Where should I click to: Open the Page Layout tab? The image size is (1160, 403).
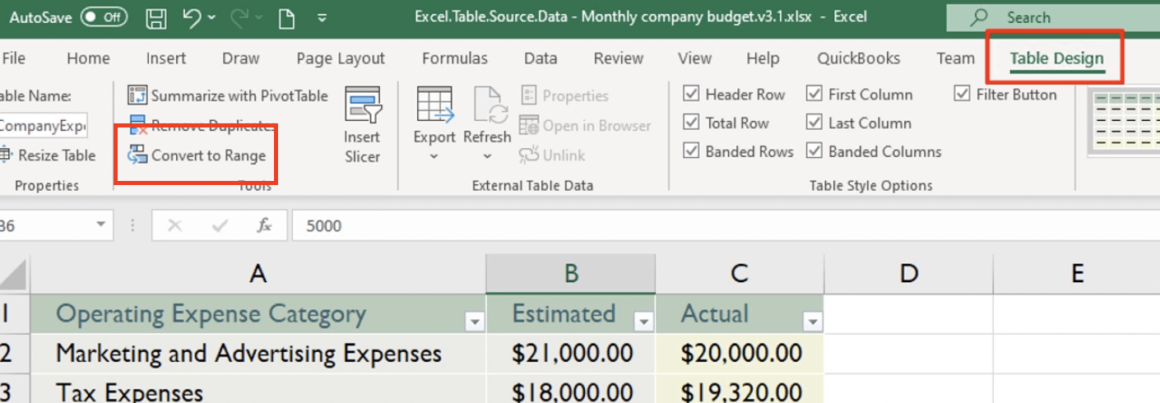coord(340,58)
